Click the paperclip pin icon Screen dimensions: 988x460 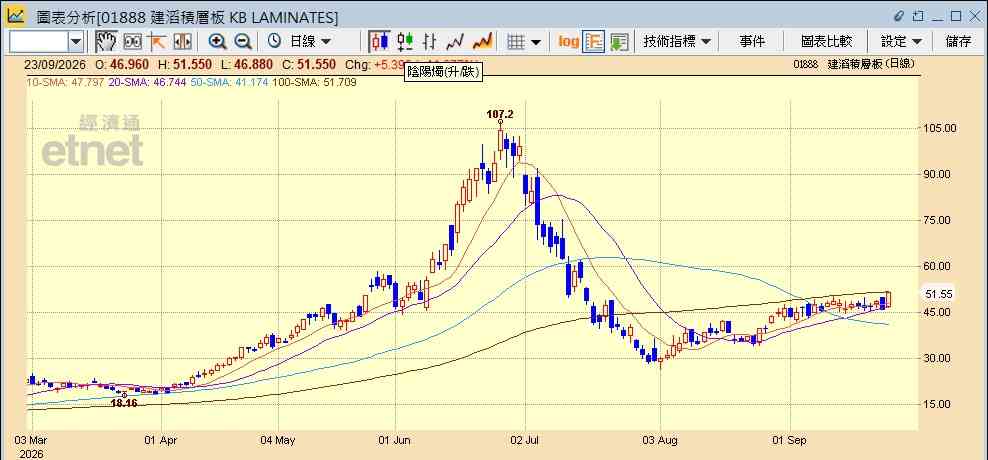tap(900, 16)
